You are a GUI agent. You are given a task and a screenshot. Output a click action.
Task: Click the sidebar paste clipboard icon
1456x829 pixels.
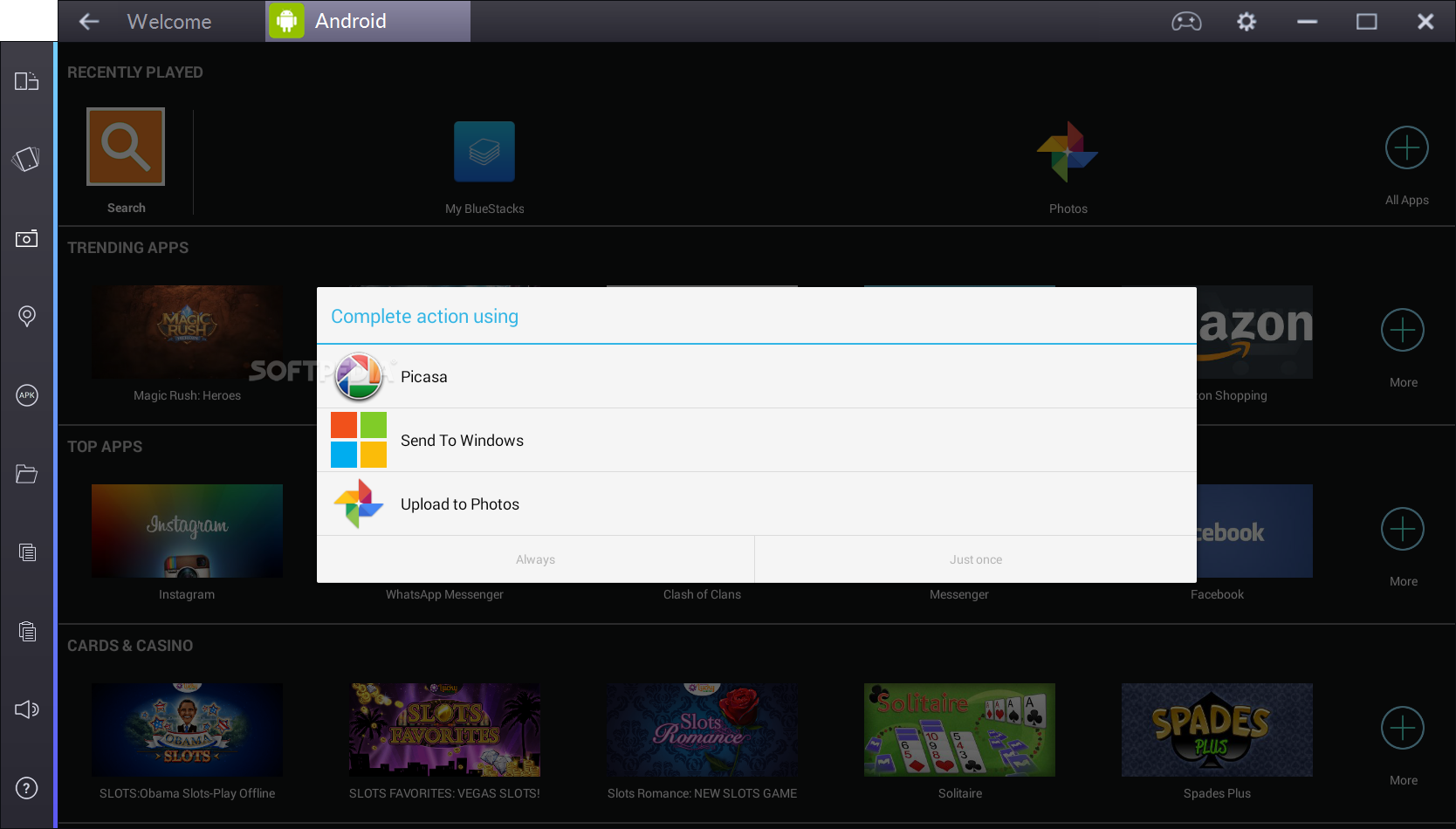27,631
